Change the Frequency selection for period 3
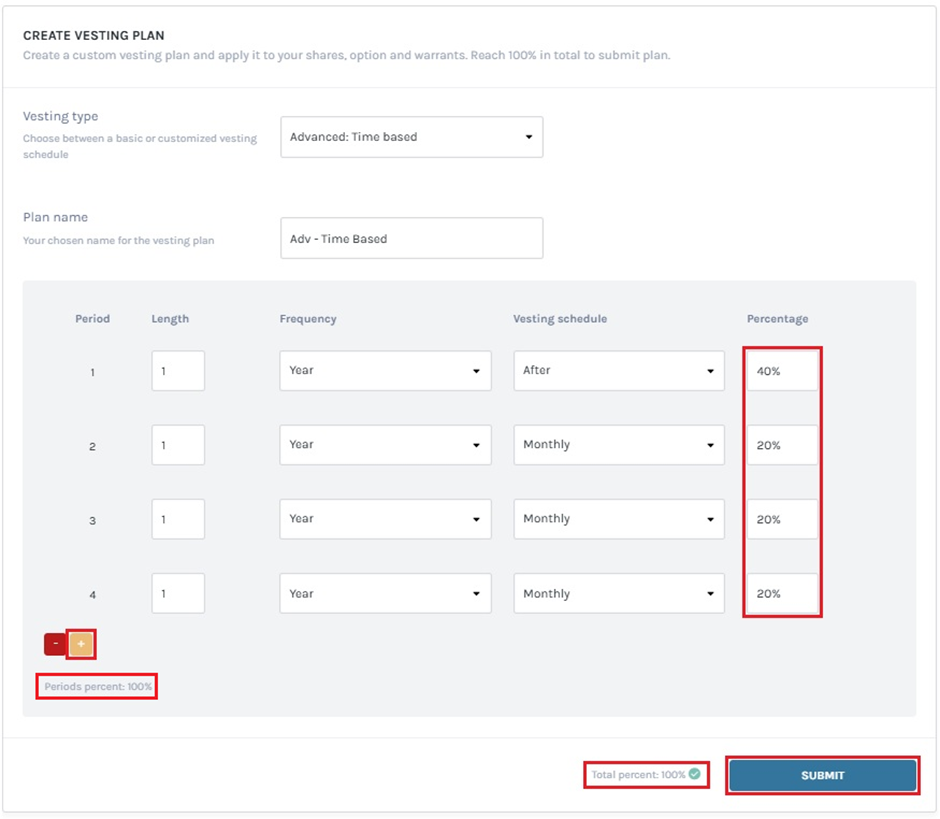 pyautogui.click(x=385, y=518)
